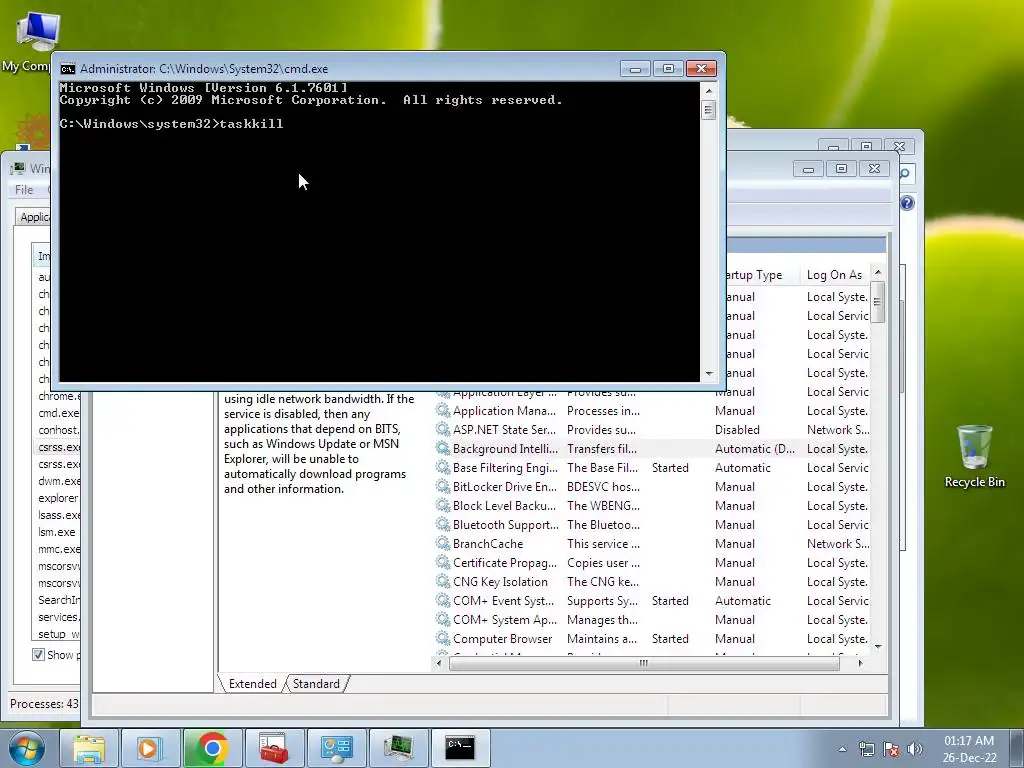1024x768 pixels.
Task: Switch to the Standard tab in Services
Action: (316, 684)
